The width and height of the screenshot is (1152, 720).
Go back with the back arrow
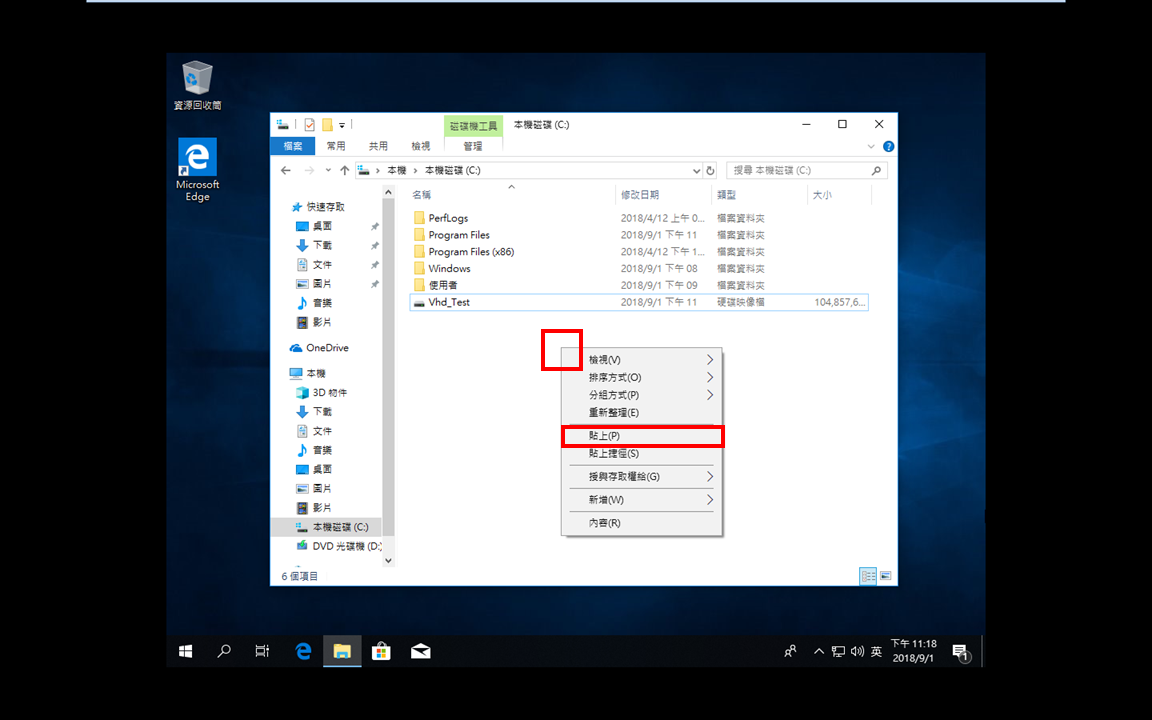pos(286,170)
